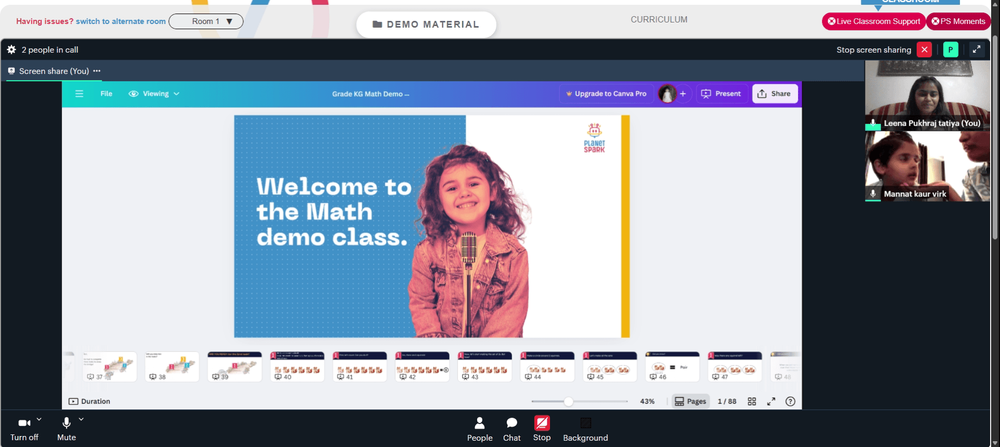Select slide thumbnail 39

tap(234, 367)
